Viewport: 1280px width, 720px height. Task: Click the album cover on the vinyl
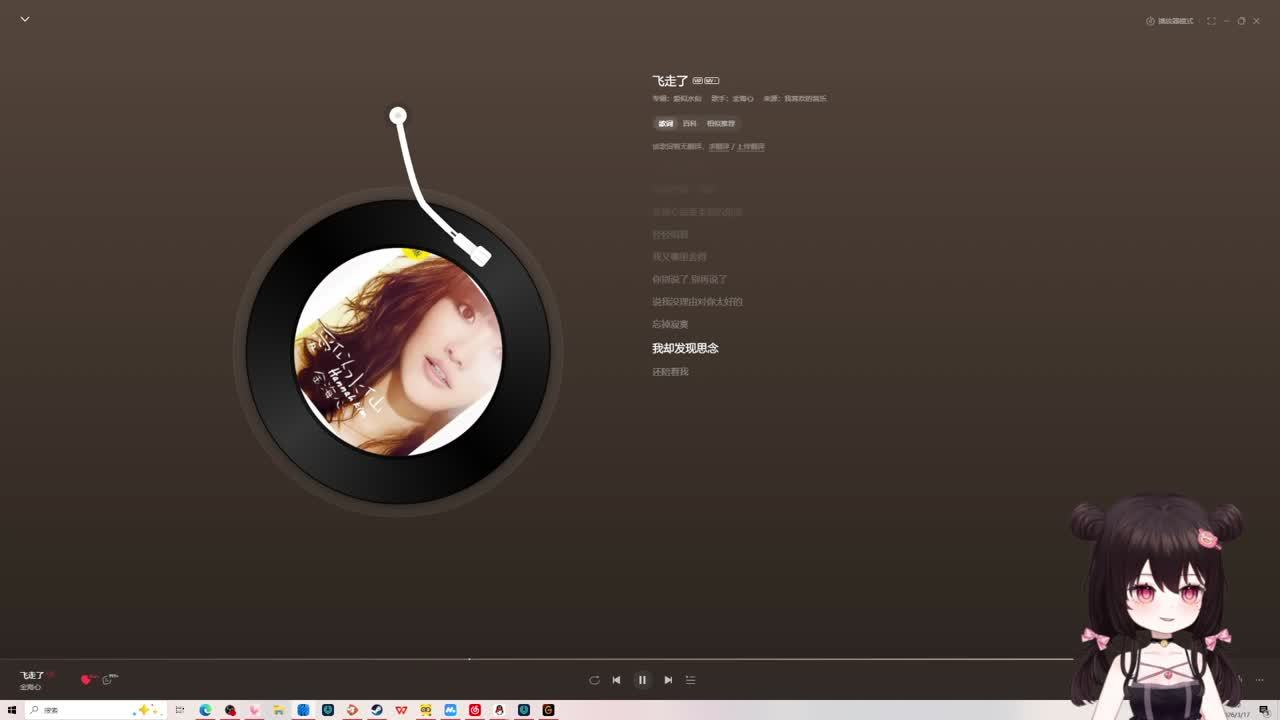pyautogui.click(x=398, y=352)
